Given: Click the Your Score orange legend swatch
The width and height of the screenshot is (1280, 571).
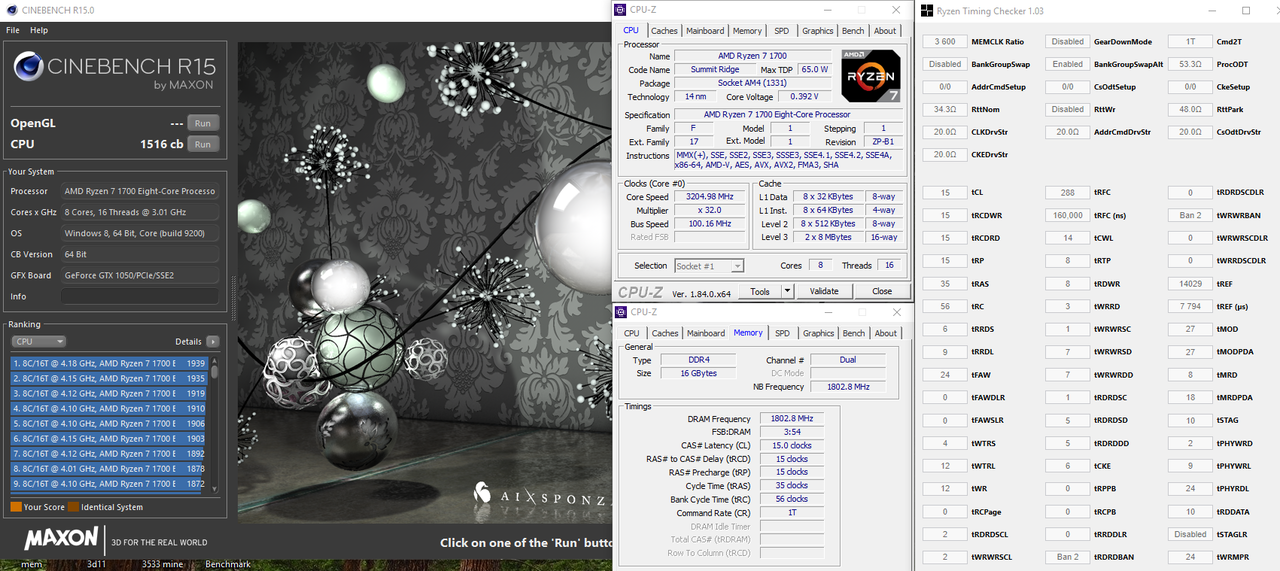Looking at the screenshot, I should click(x=15, y=507).
